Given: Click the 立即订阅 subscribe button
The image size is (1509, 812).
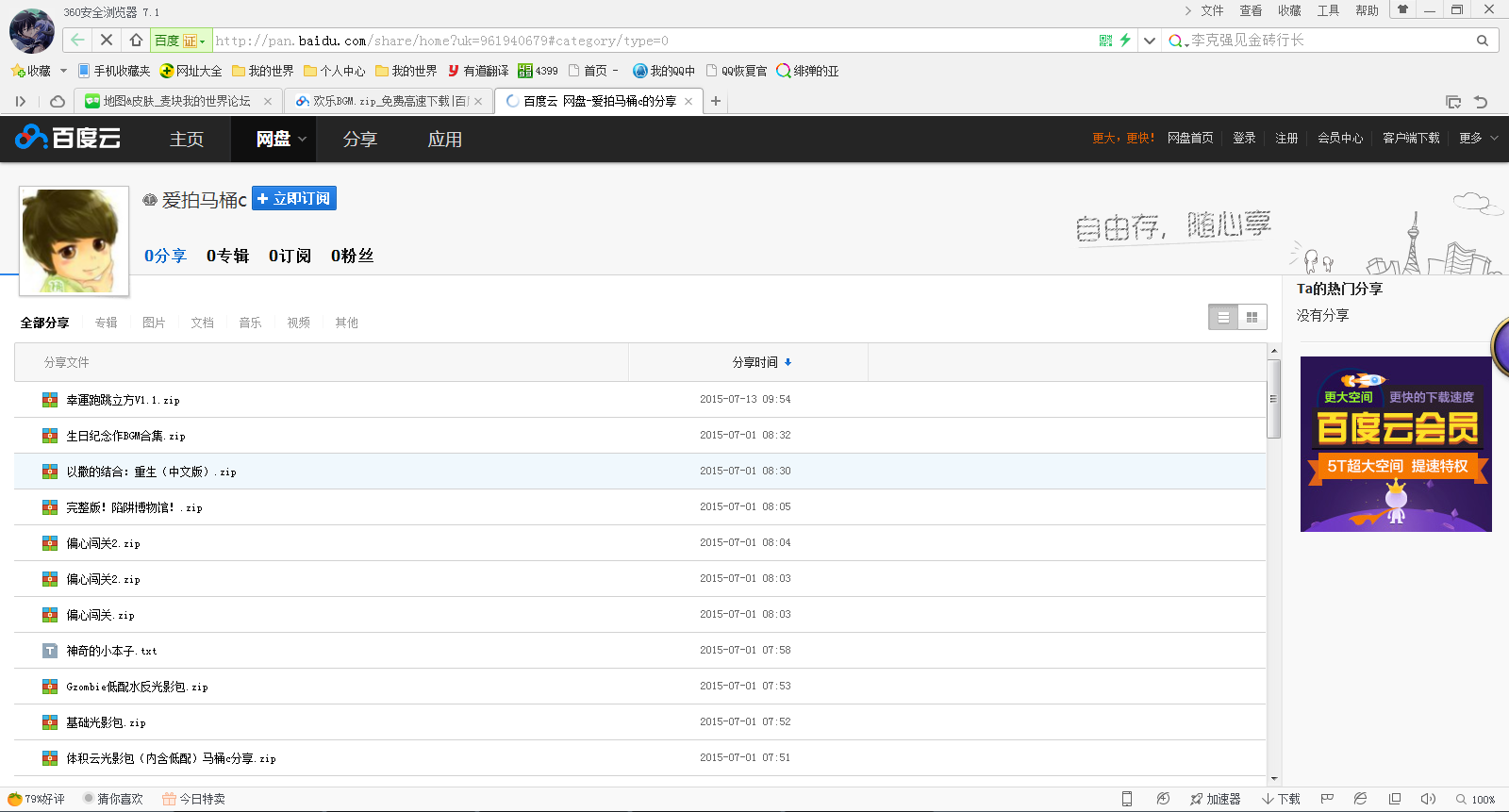Looking at the screenshot, I should [x=294, y=198].
